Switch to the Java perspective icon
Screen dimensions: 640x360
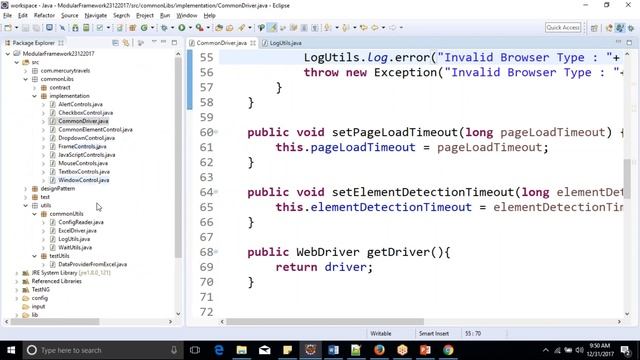coord(620,28)
